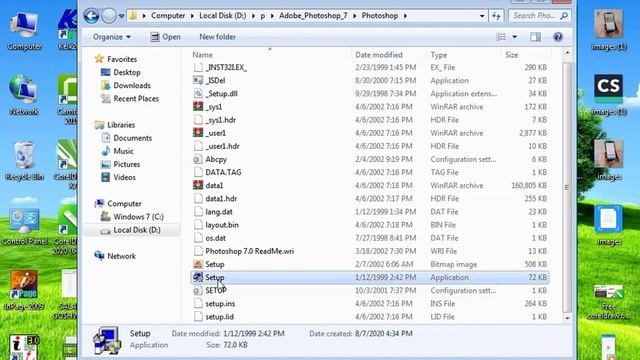The height and width of the screenshot is (360, 640).
Task: Select Computer in the address breadcrumb
Action: (168, 16)
